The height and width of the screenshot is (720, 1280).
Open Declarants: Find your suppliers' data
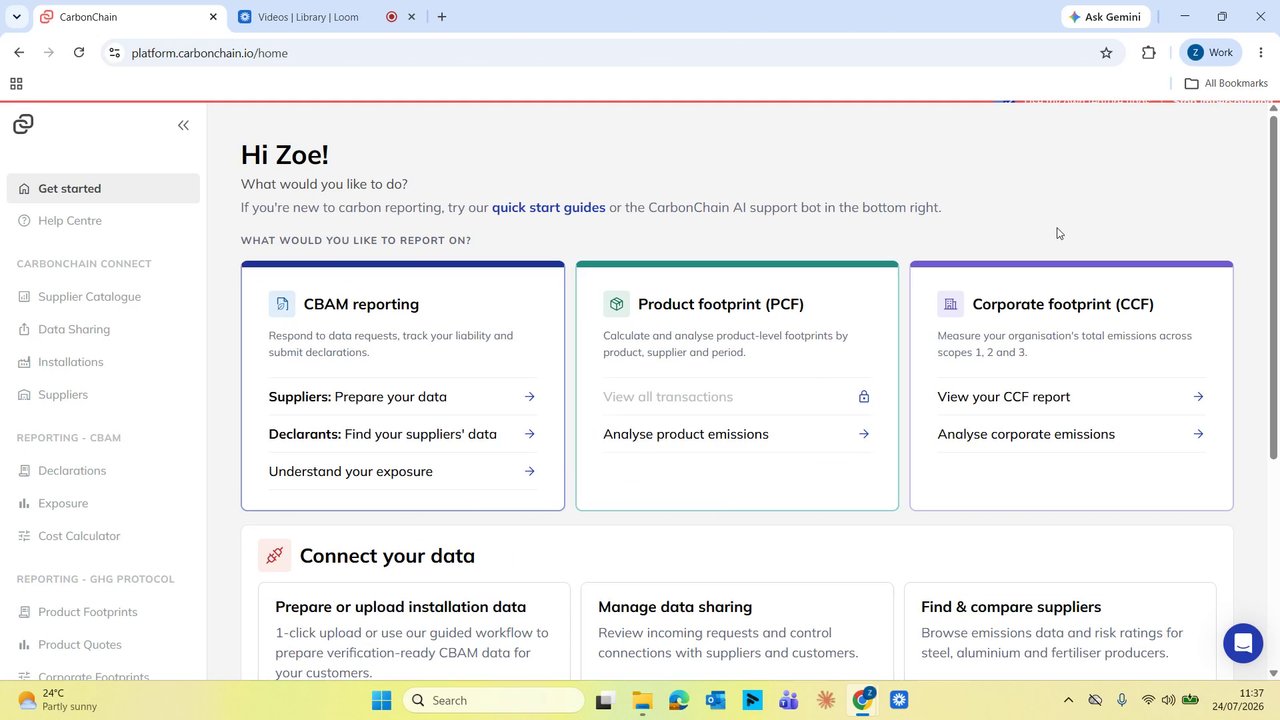tap(402, 434)
